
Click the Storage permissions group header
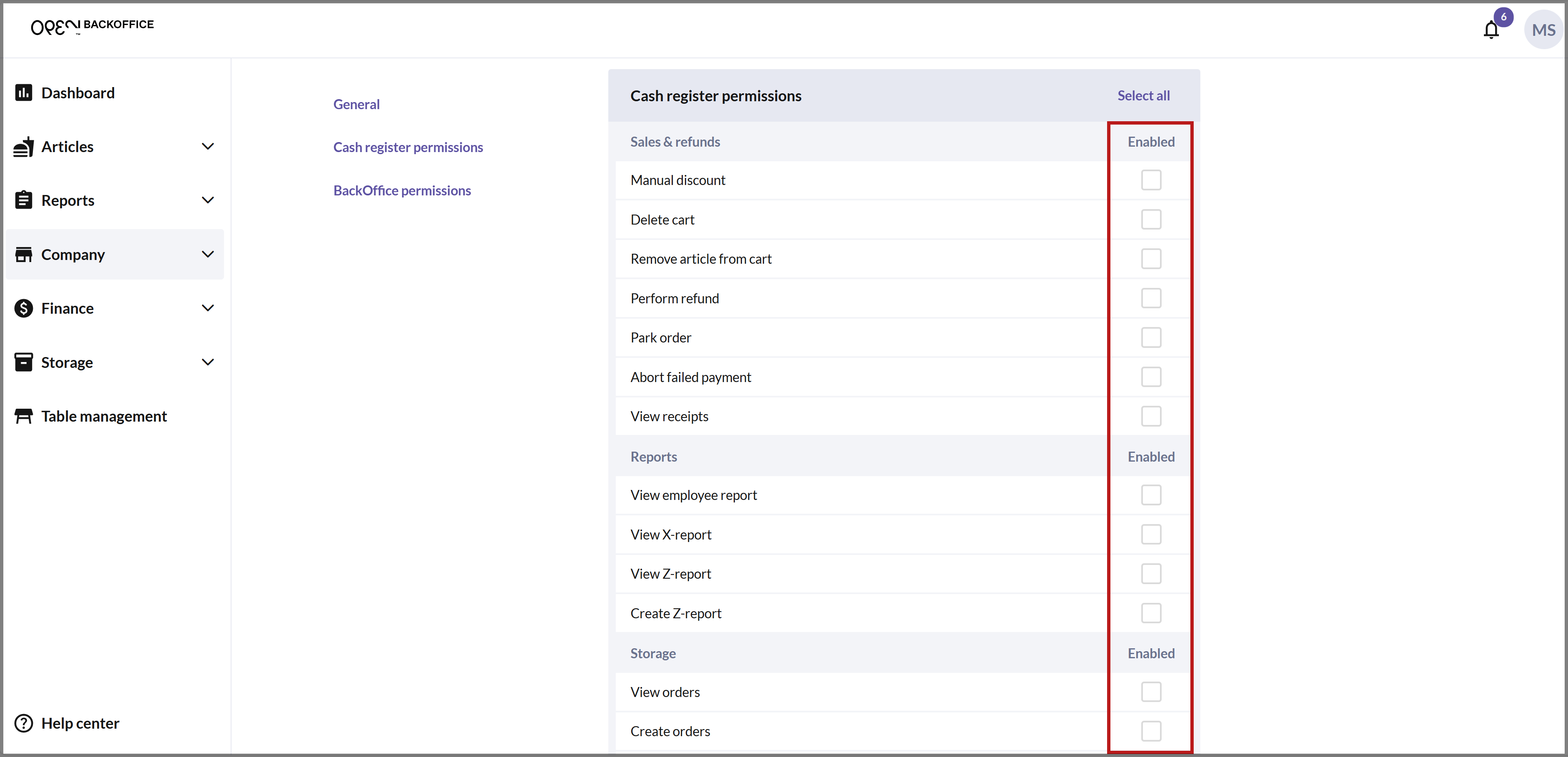tap(652, 653)
